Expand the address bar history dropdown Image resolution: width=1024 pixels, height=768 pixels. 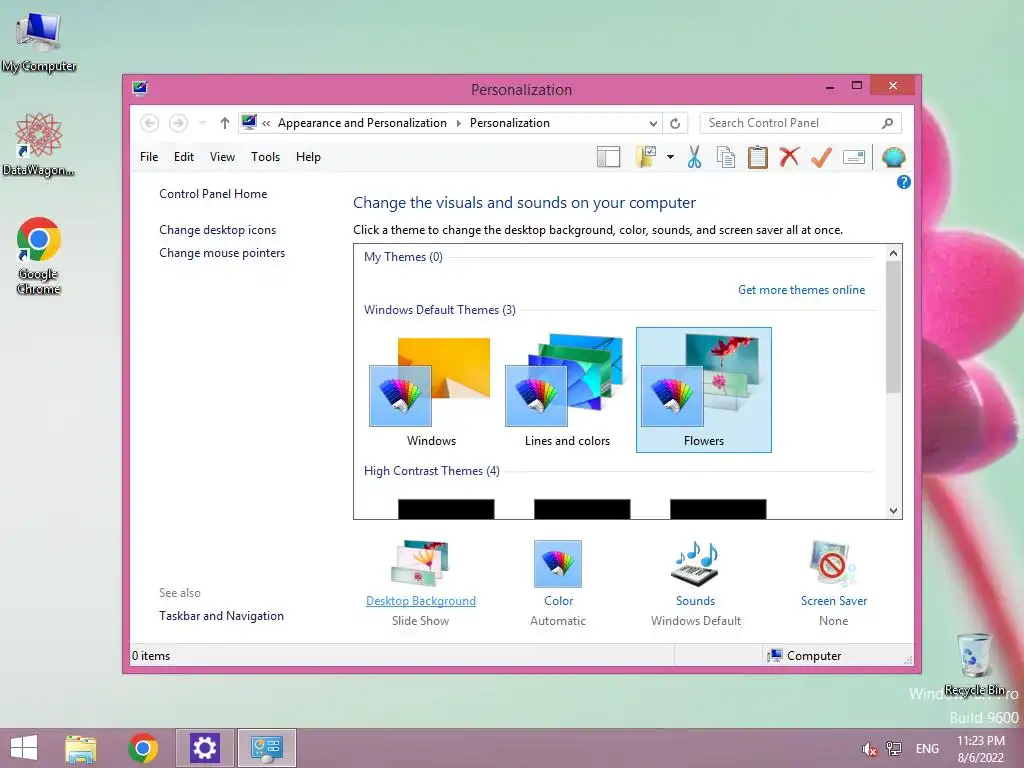coord(652,123)
